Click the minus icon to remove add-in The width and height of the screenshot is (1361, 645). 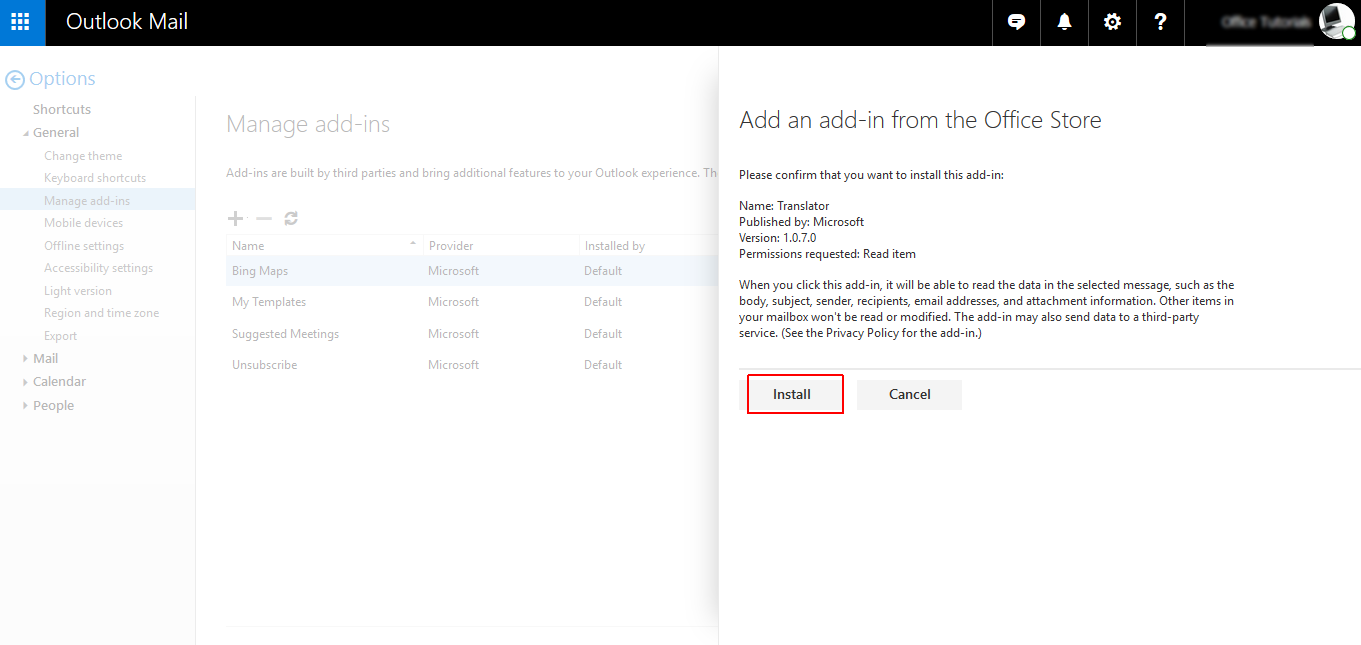(264, 218)
